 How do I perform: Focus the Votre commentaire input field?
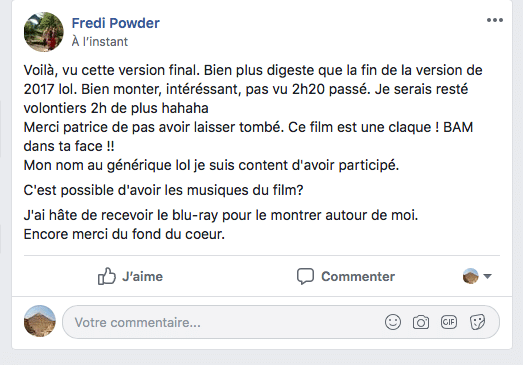281,322
